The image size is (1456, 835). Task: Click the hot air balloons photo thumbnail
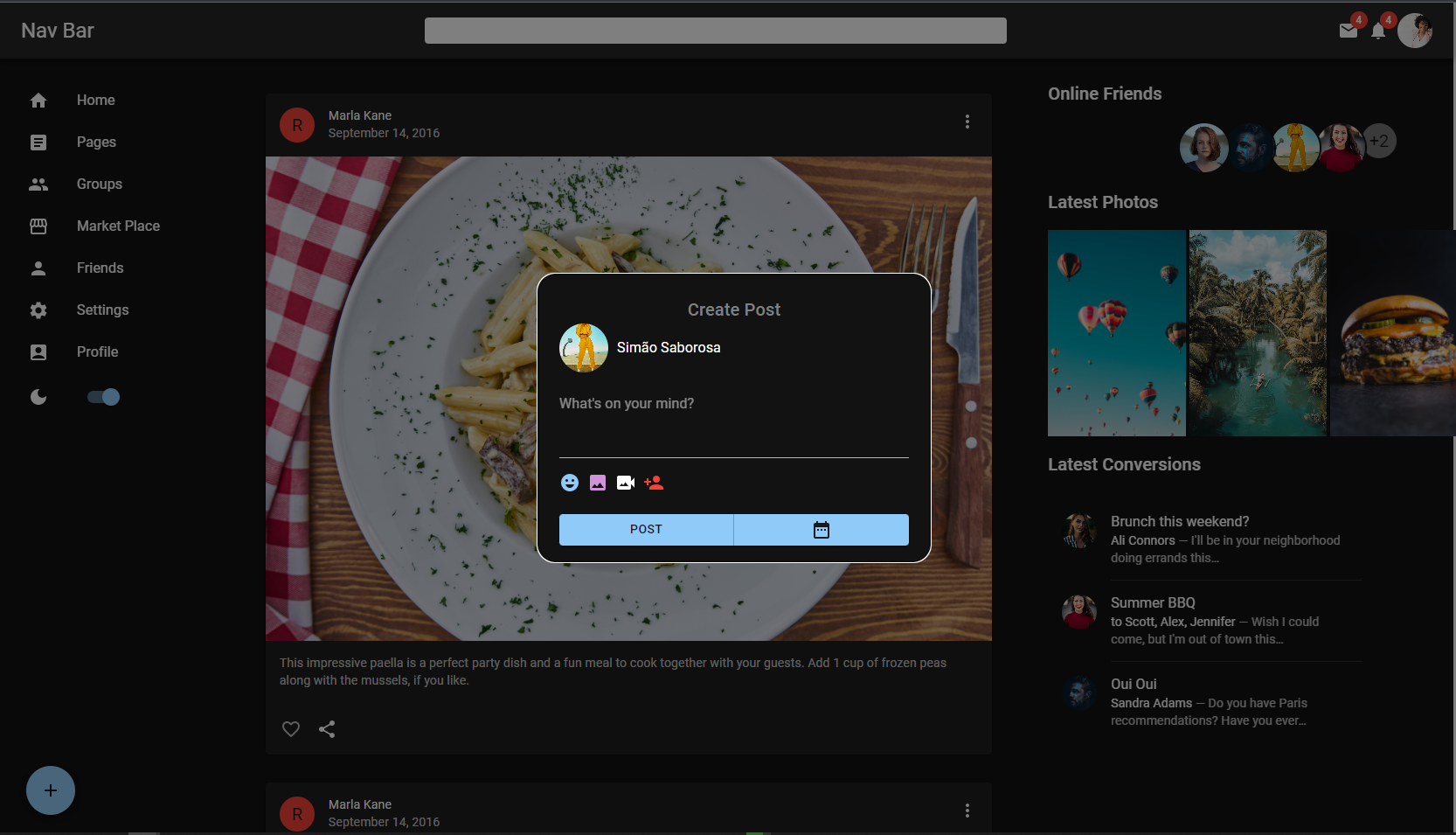point(1116,332)
